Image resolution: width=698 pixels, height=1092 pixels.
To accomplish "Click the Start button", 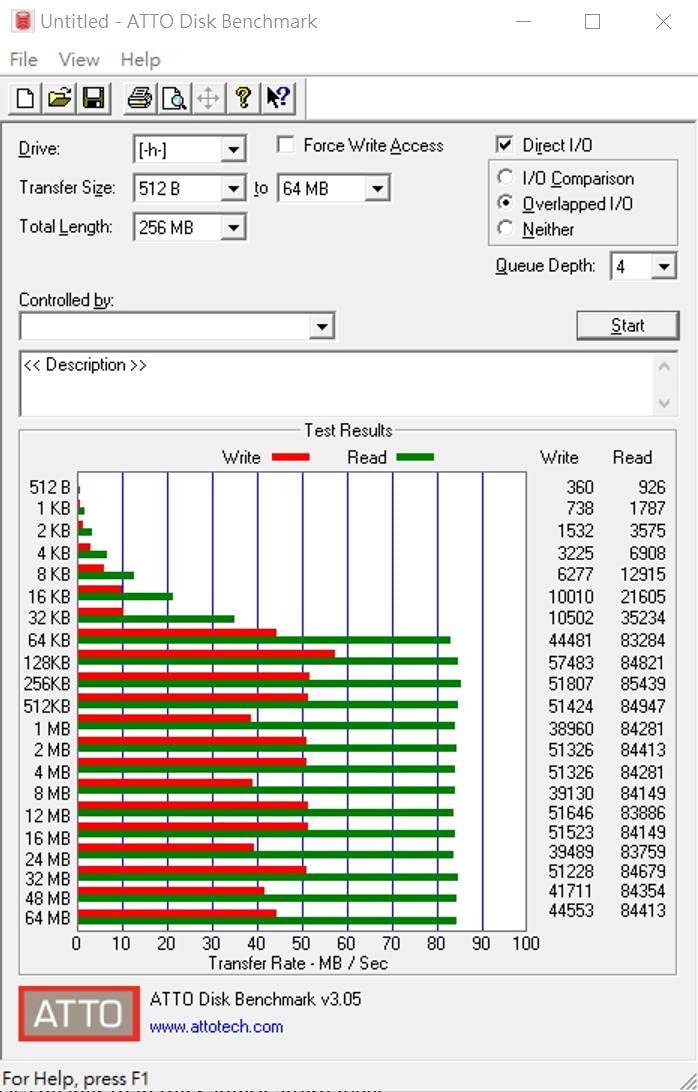I will [x=628, y=325].
